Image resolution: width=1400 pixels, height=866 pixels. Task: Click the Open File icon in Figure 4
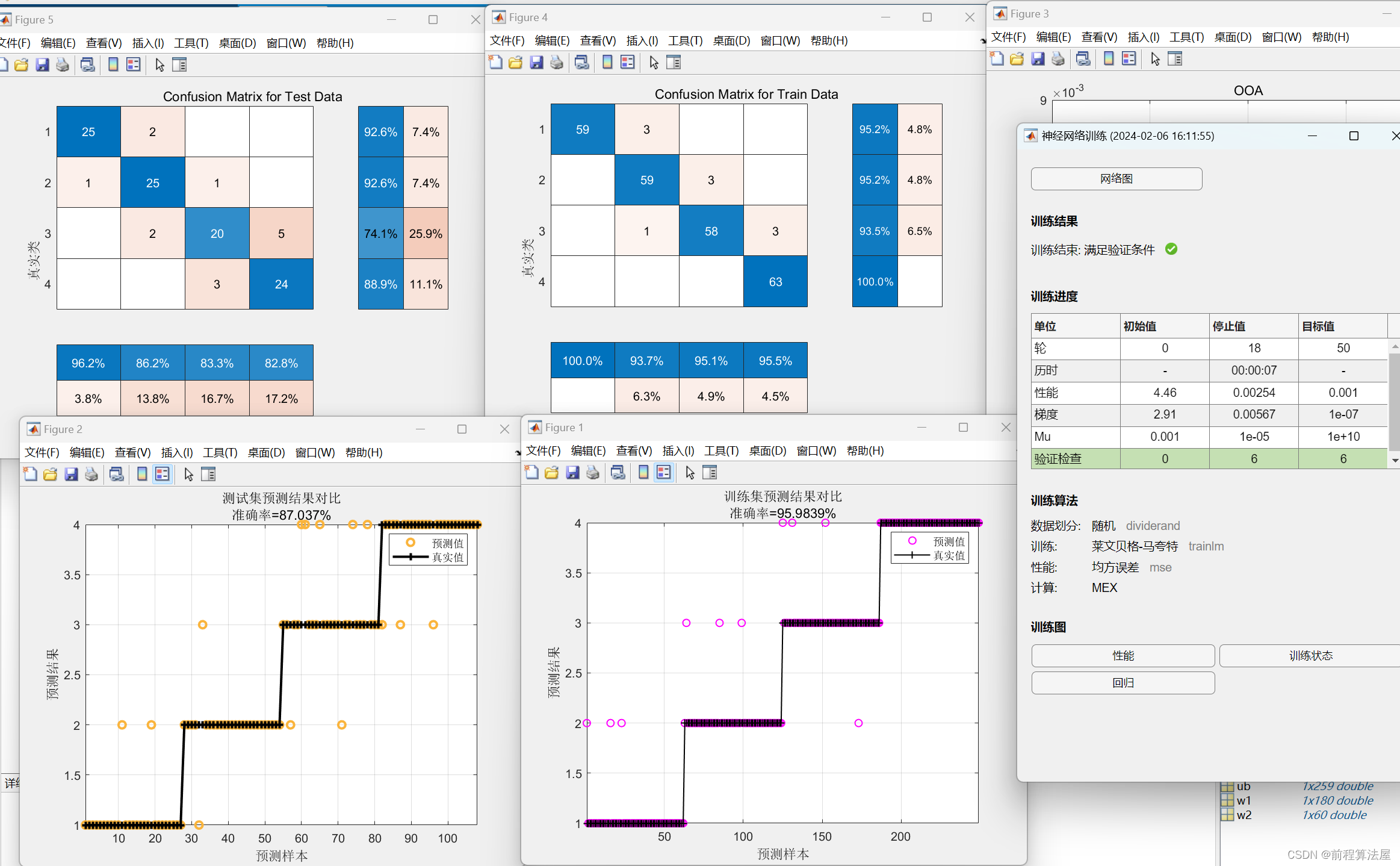516,63
